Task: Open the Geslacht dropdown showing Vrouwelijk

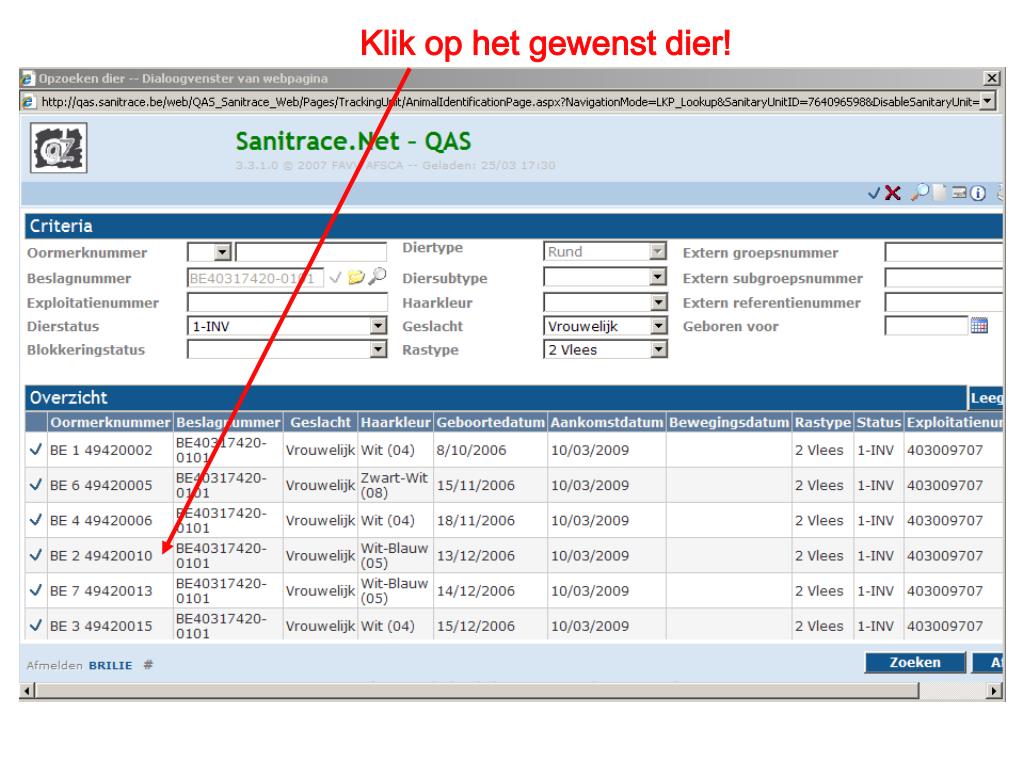Action: (658, 325)
